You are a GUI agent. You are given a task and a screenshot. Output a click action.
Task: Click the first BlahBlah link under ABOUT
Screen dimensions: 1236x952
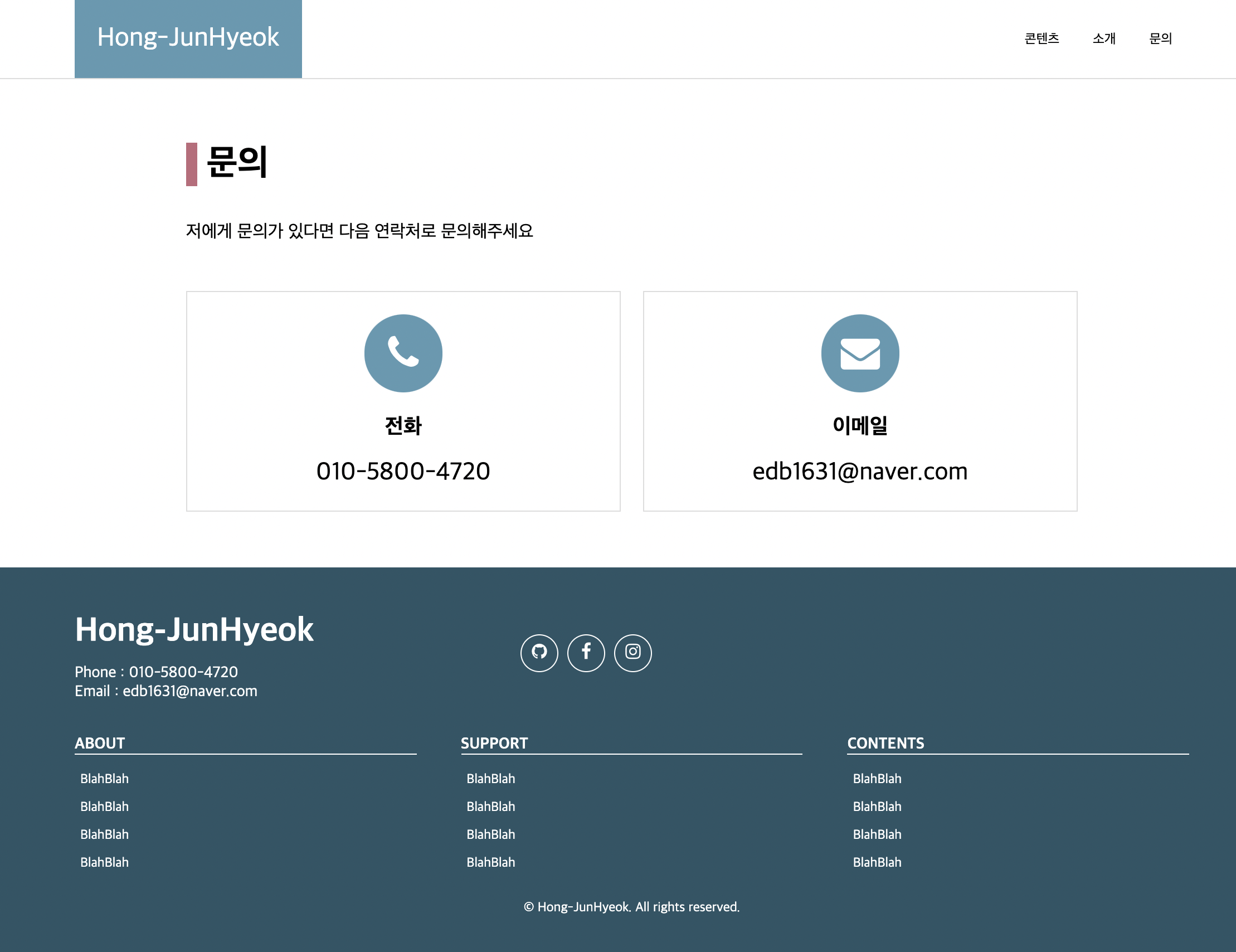tap(104, 779)
